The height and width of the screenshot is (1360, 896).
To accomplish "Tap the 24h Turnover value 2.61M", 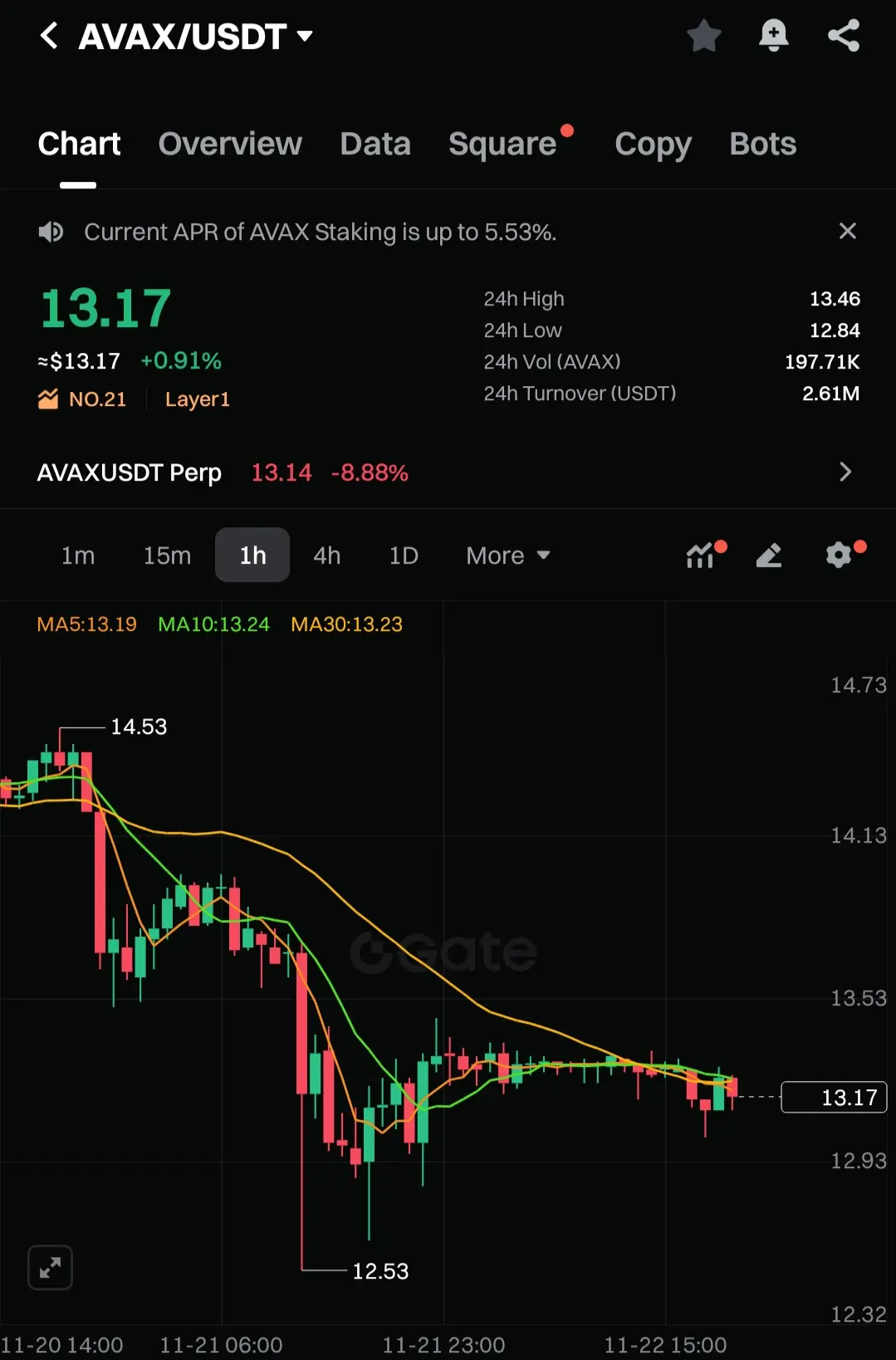I will point(830,394).
